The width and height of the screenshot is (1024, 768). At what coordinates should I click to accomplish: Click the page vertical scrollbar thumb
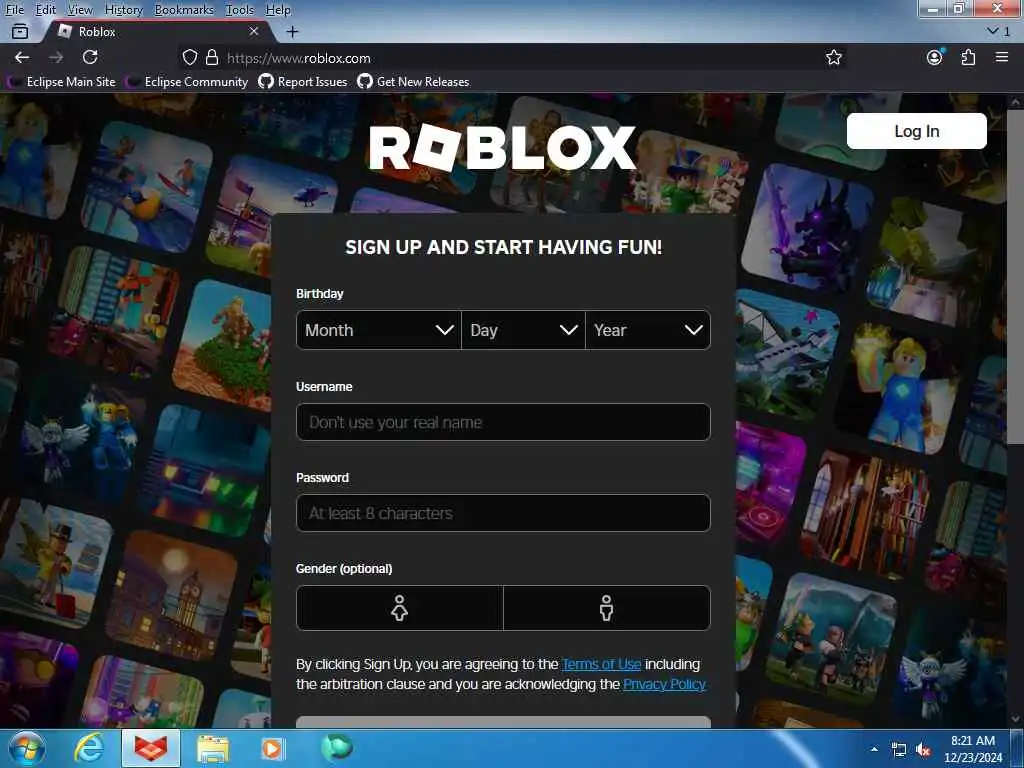click(x=1016, y=278)
